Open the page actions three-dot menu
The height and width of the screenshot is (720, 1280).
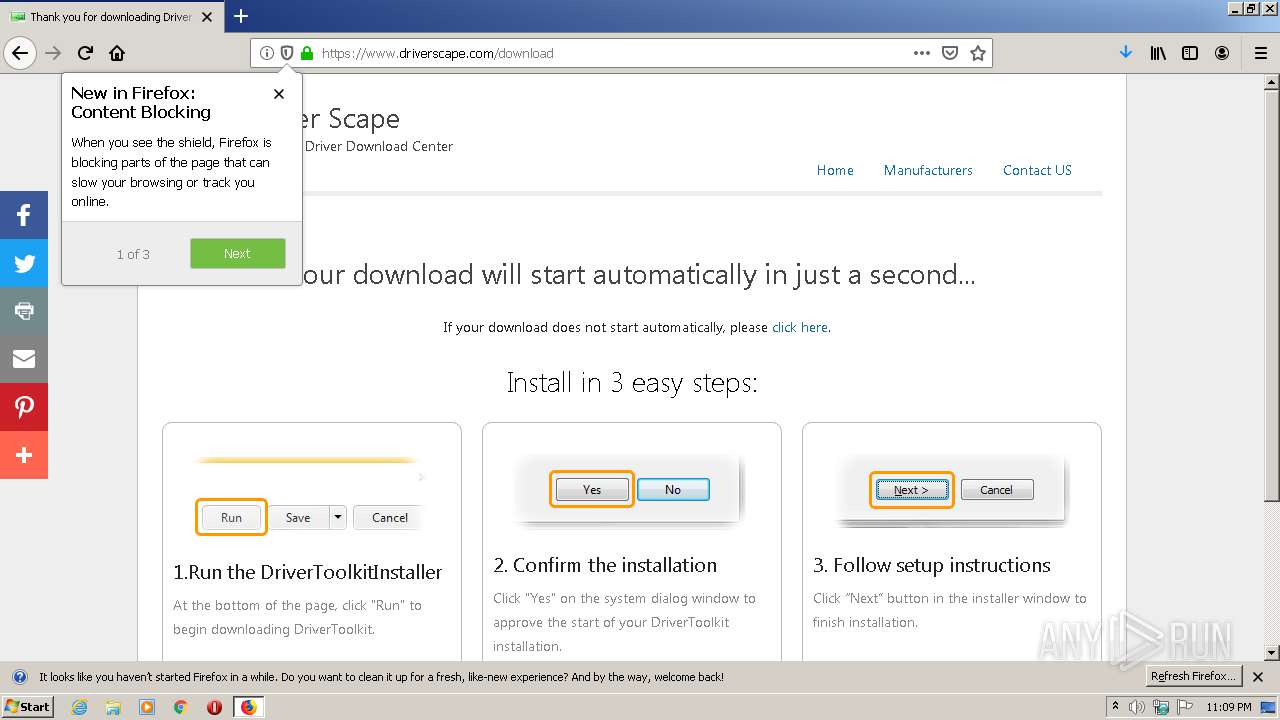(x=922, y=53)
